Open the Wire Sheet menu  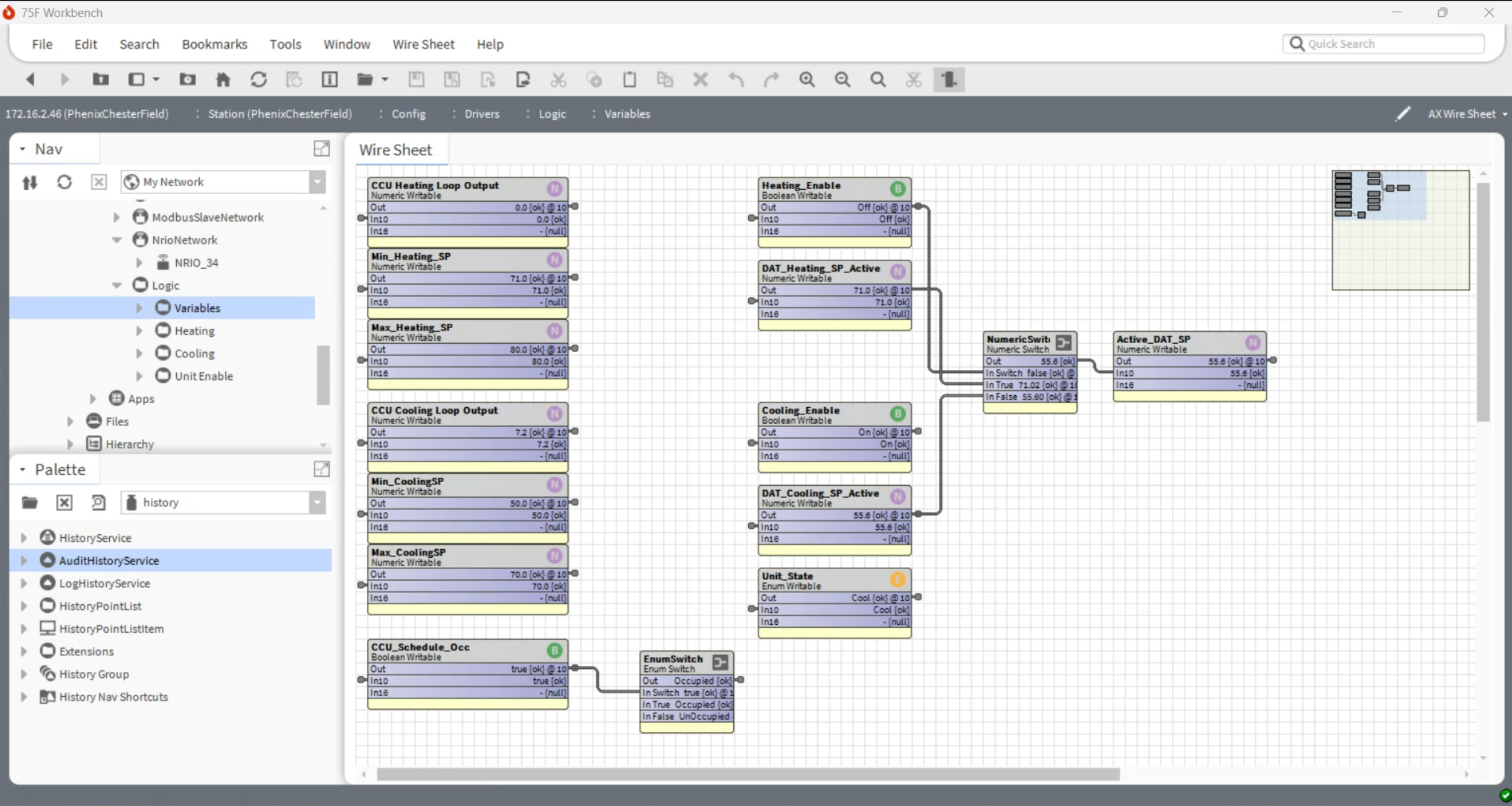tap(423, 44)
